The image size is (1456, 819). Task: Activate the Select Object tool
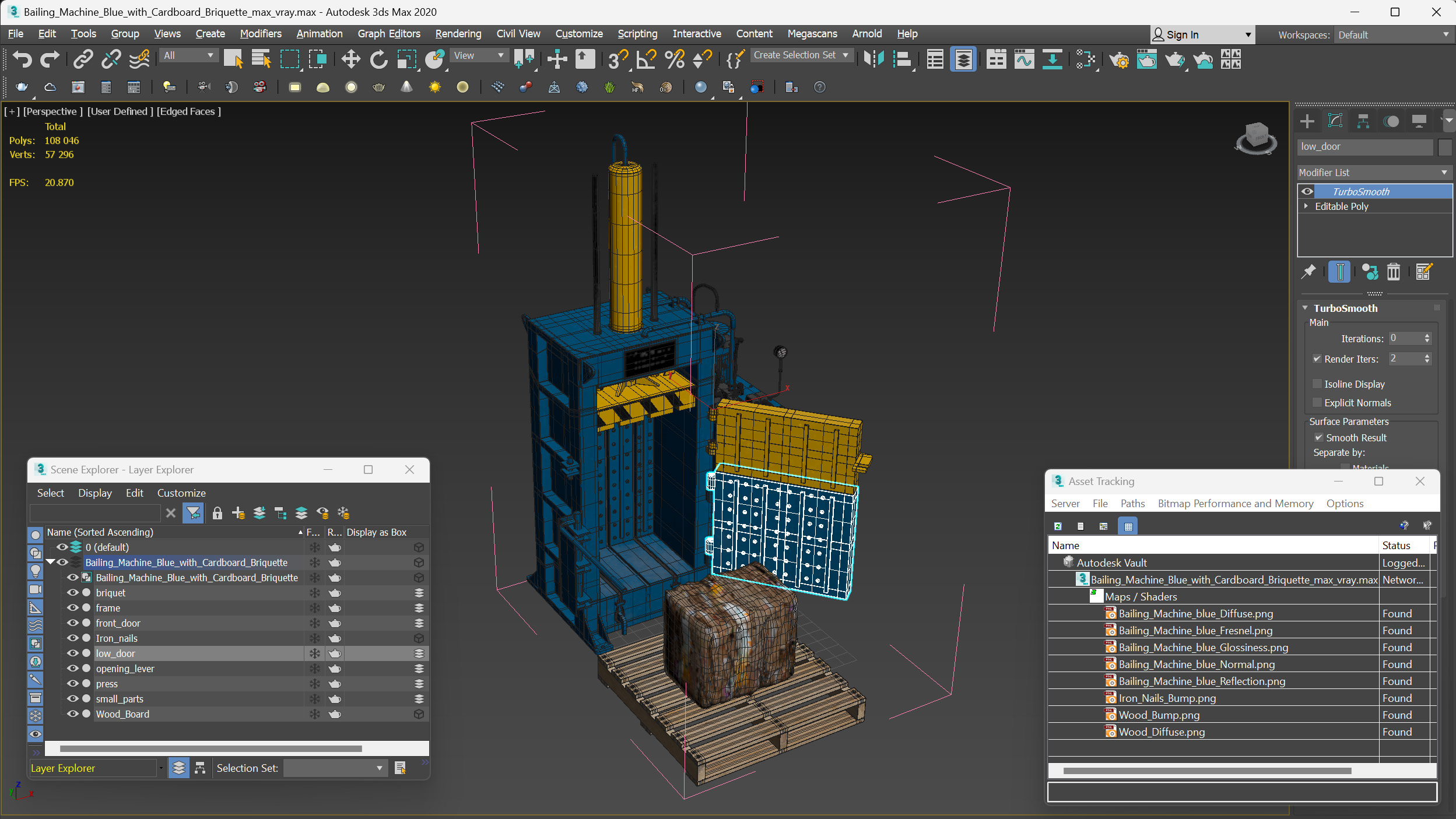coord(233,59)
